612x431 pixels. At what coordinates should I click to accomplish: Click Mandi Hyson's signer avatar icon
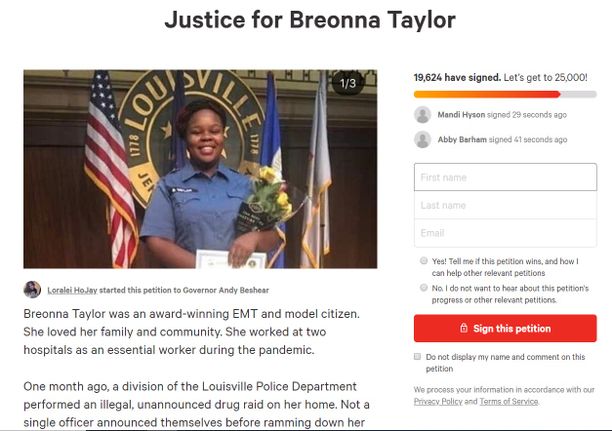(x=422, y=115)
